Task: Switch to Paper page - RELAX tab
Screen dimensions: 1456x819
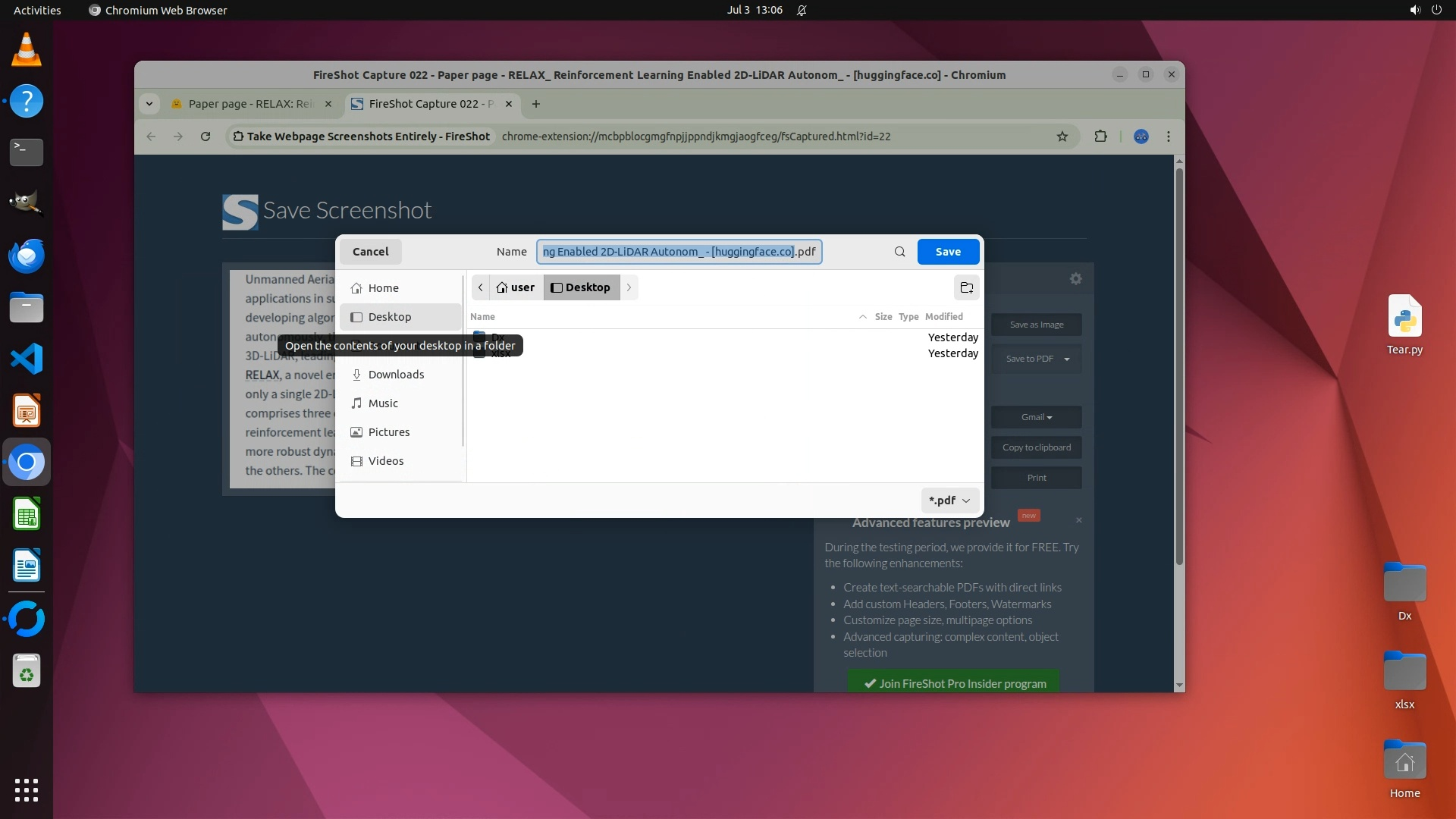Action: [x=250, y=104]
